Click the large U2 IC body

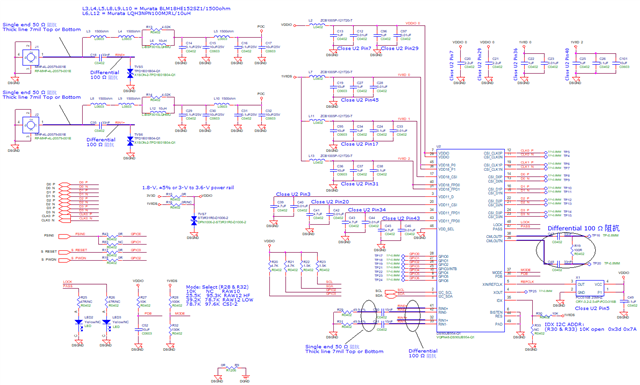(x=470, y=242)
